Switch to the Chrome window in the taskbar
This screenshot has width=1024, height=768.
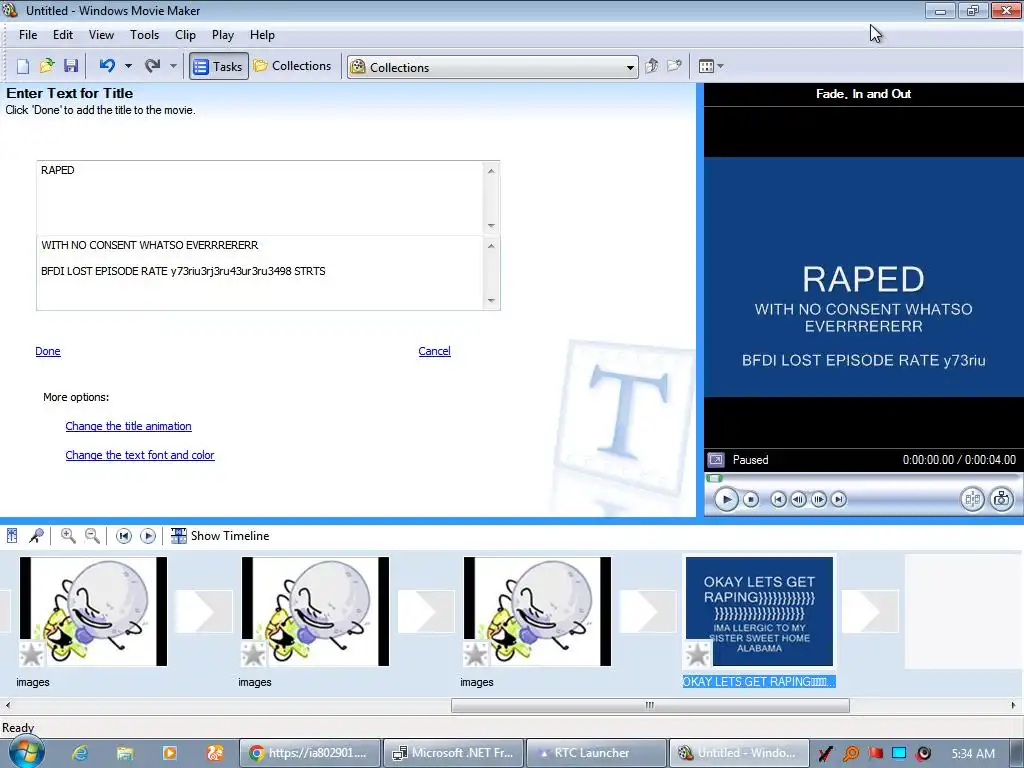tap(309, 753)
